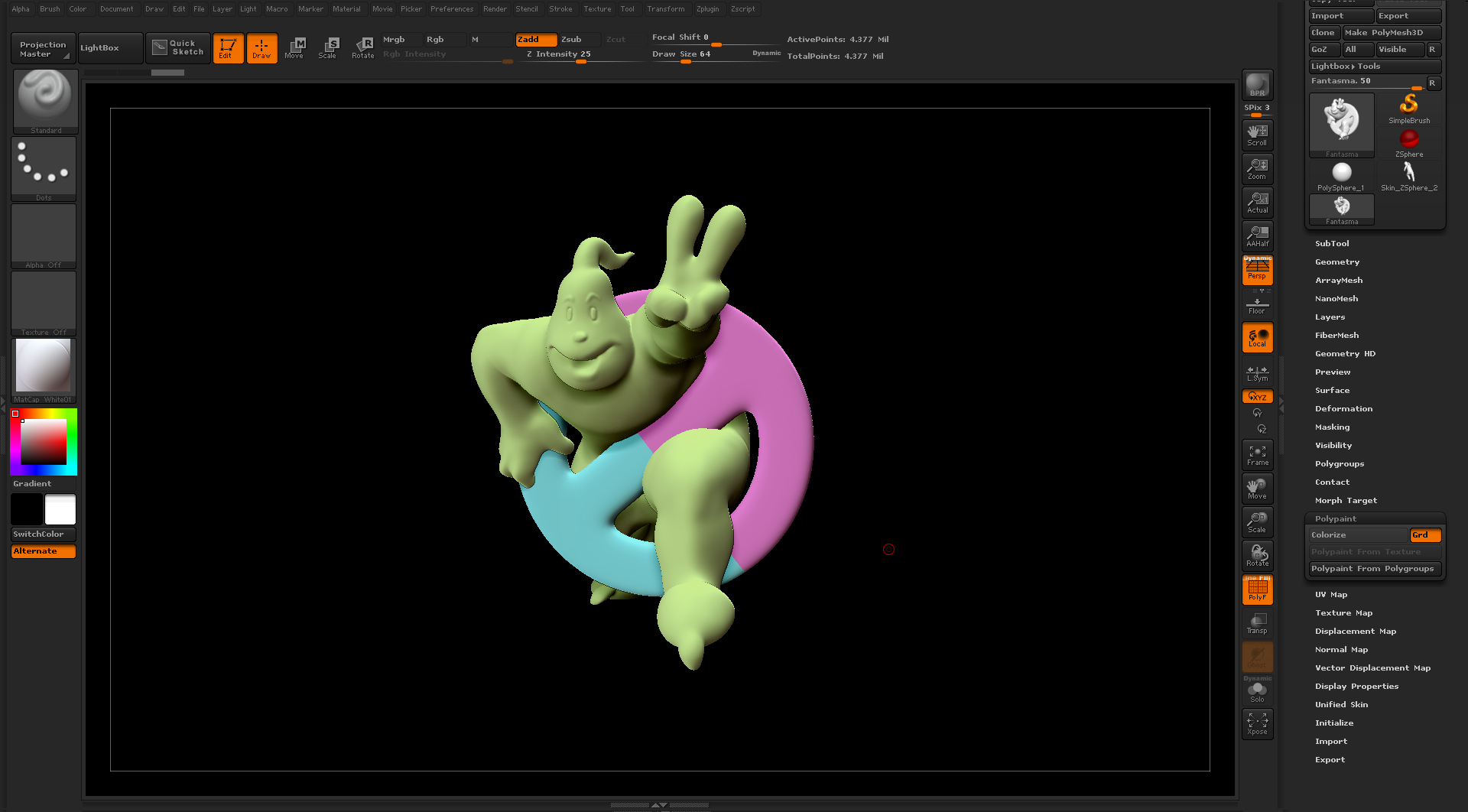Image resolution: width=1468 pixels, height=812 pixels.
Task: Select the Move tool in top shelf
Action: click(294, 48)
